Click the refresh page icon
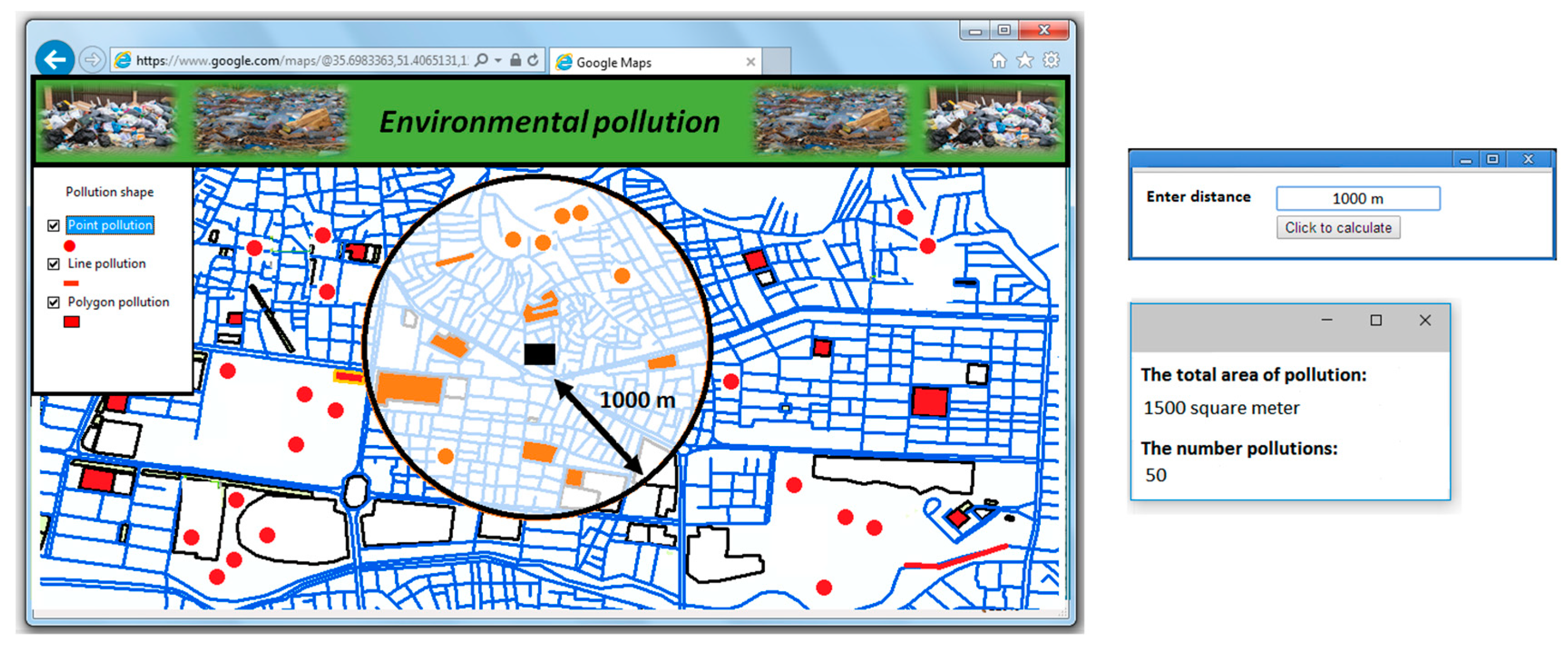Image resolution: width=1568 pixels, height=653 pixels. (x=533, y=60)
